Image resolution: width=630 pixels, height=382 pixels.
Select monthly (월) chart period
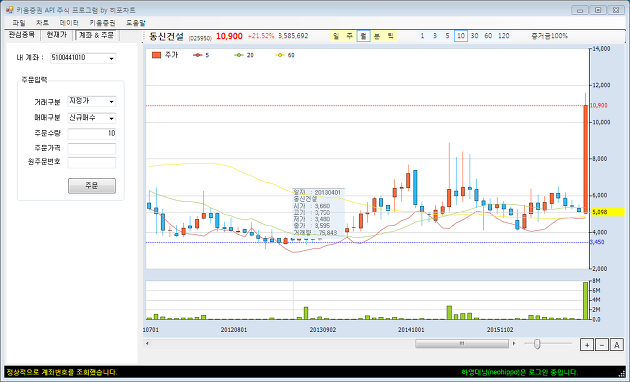(x=363, y=36)
